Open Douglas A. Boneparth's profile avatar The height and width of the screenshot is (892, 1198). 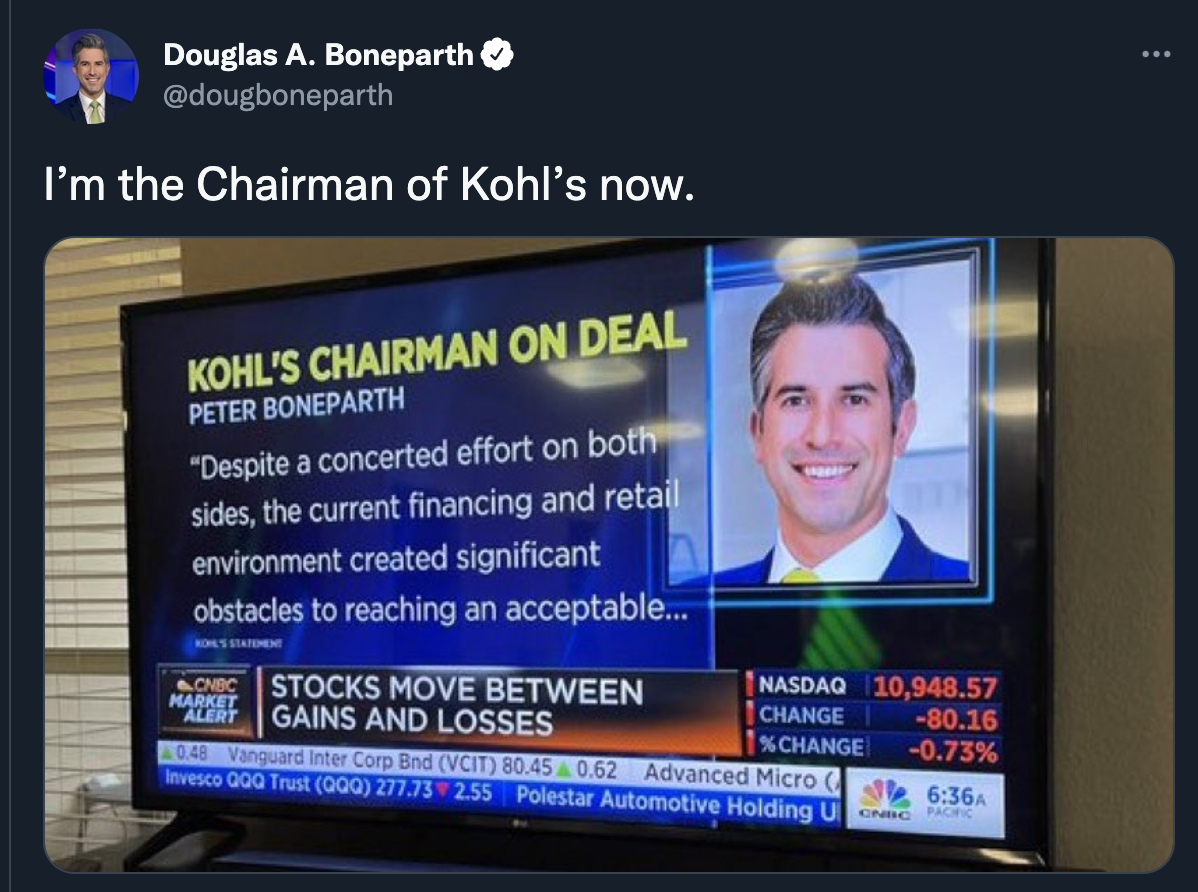[x=90, y=77]
